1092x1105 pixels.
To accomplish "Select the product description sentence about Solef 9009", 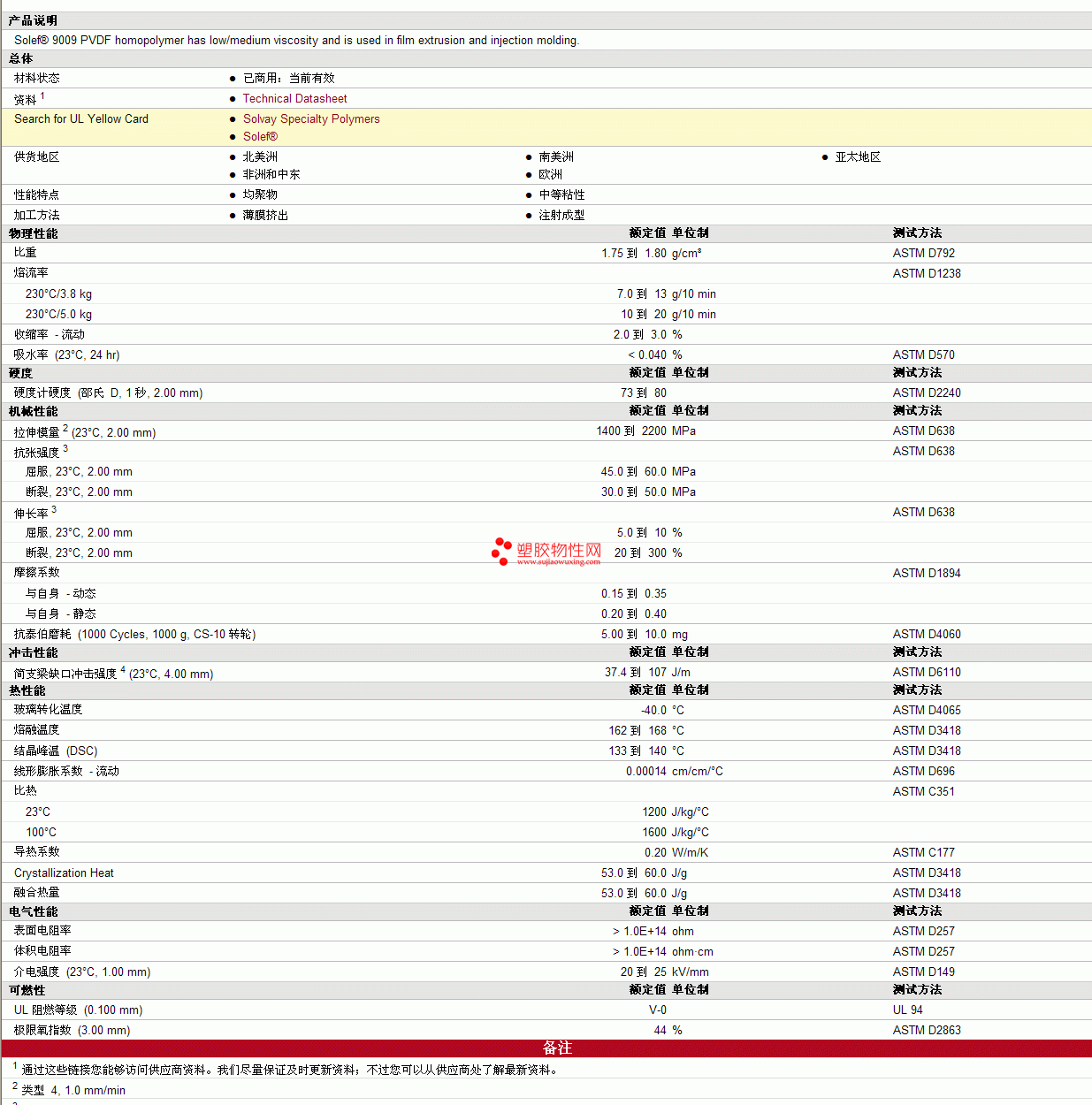I will pos(296,40).
